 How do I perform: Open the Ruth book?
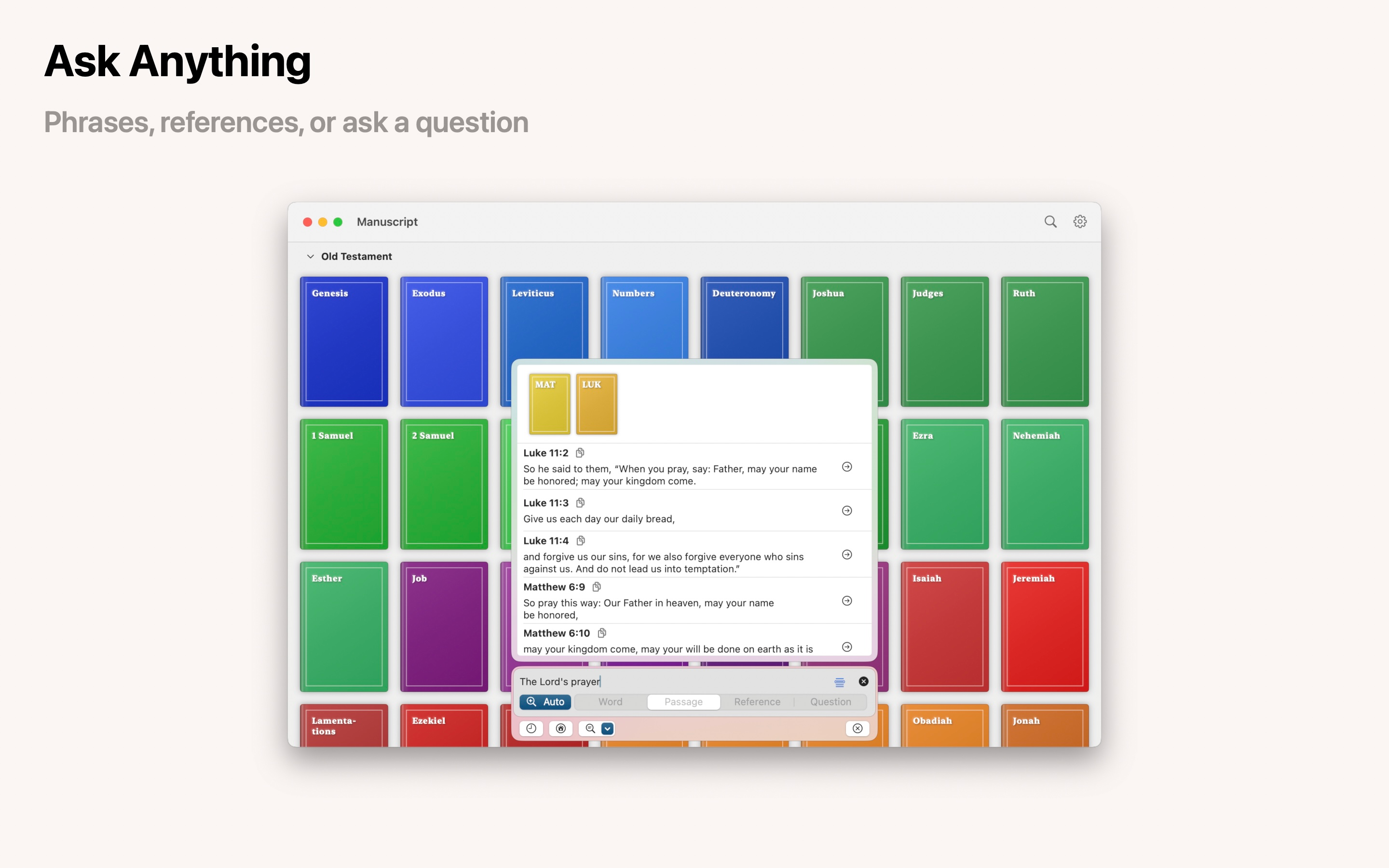[1045, 341]
